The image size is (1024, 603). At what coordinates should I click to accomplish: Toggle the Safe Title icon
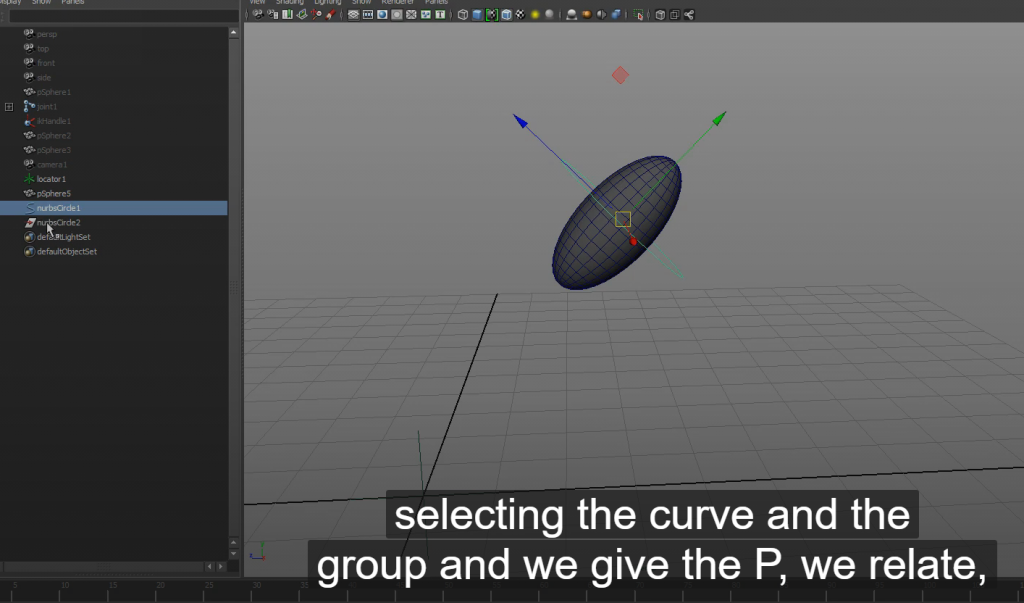pos(440,14)
